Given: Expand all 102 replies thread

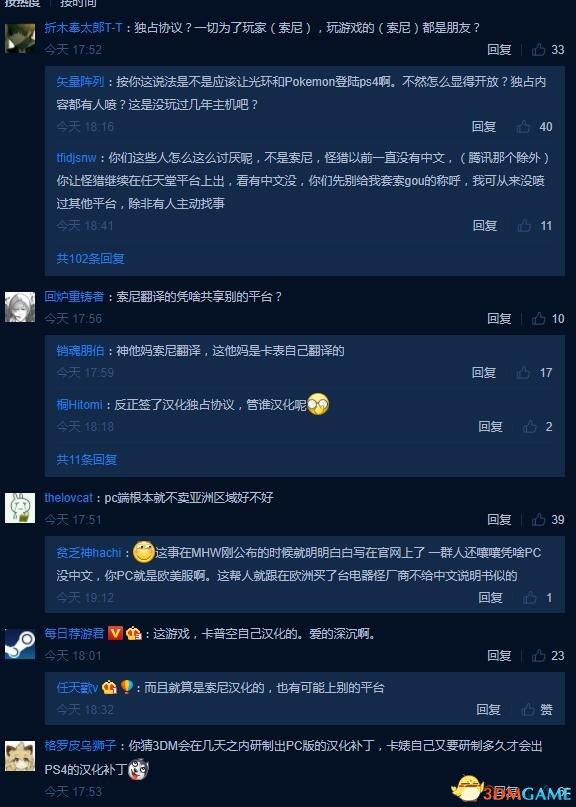Looking at the screenshot, I should 90,258.
